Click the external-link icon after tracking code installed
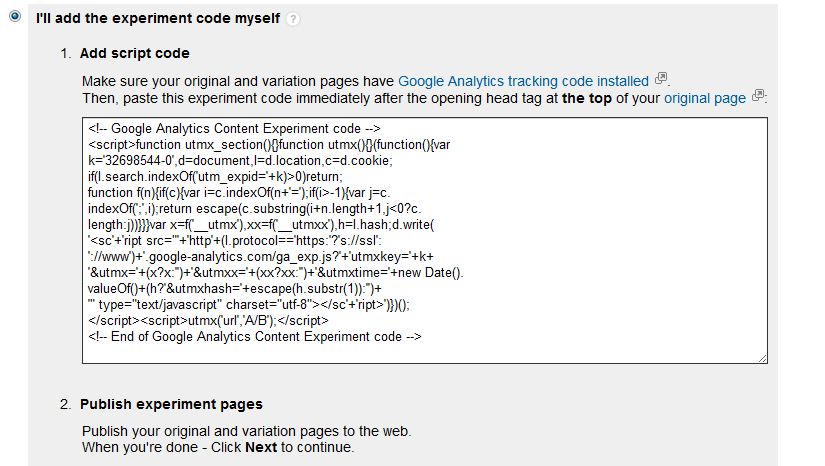 point(661,79)
